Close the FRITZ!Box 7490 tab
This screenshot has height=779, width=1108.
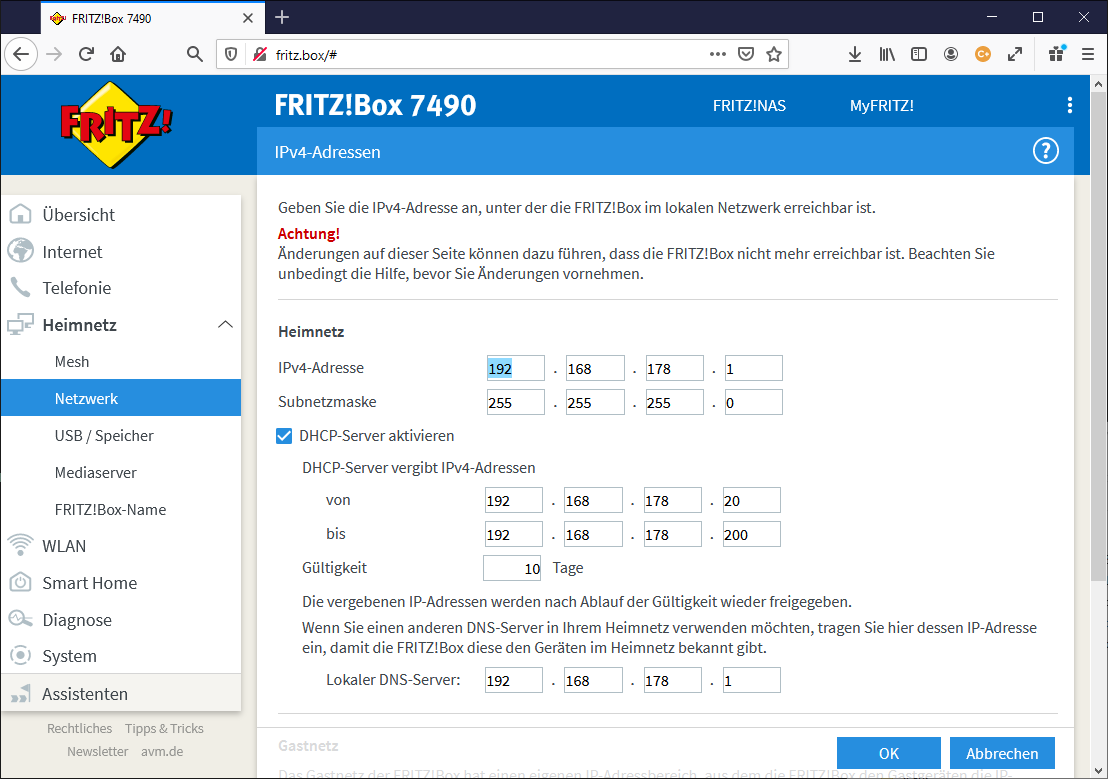(248, 18)
